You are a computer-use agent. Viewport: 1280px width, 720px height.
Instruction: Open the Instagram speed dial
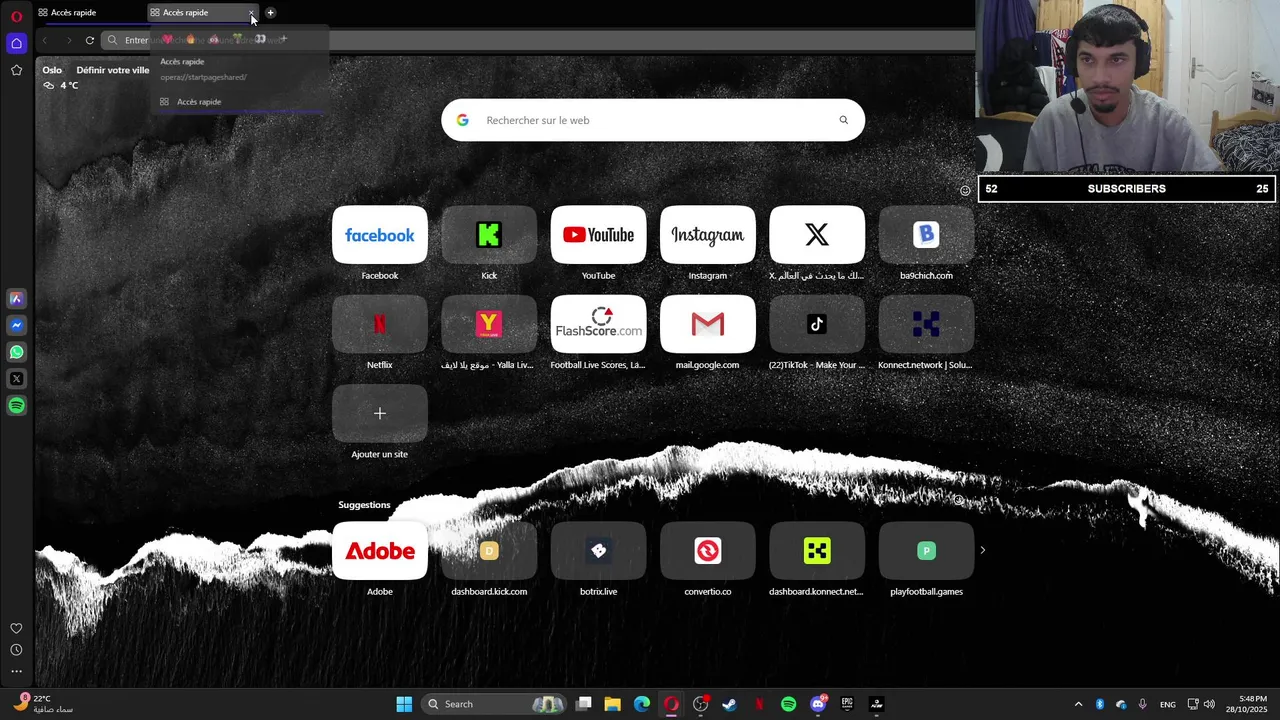[x=707, y=235]
